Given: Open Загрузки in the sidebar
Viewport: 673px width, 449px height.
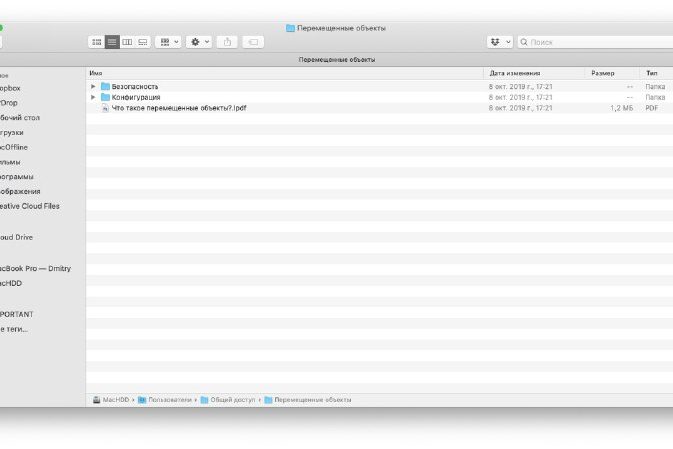Looking at the screenshot, I should 12,133.
